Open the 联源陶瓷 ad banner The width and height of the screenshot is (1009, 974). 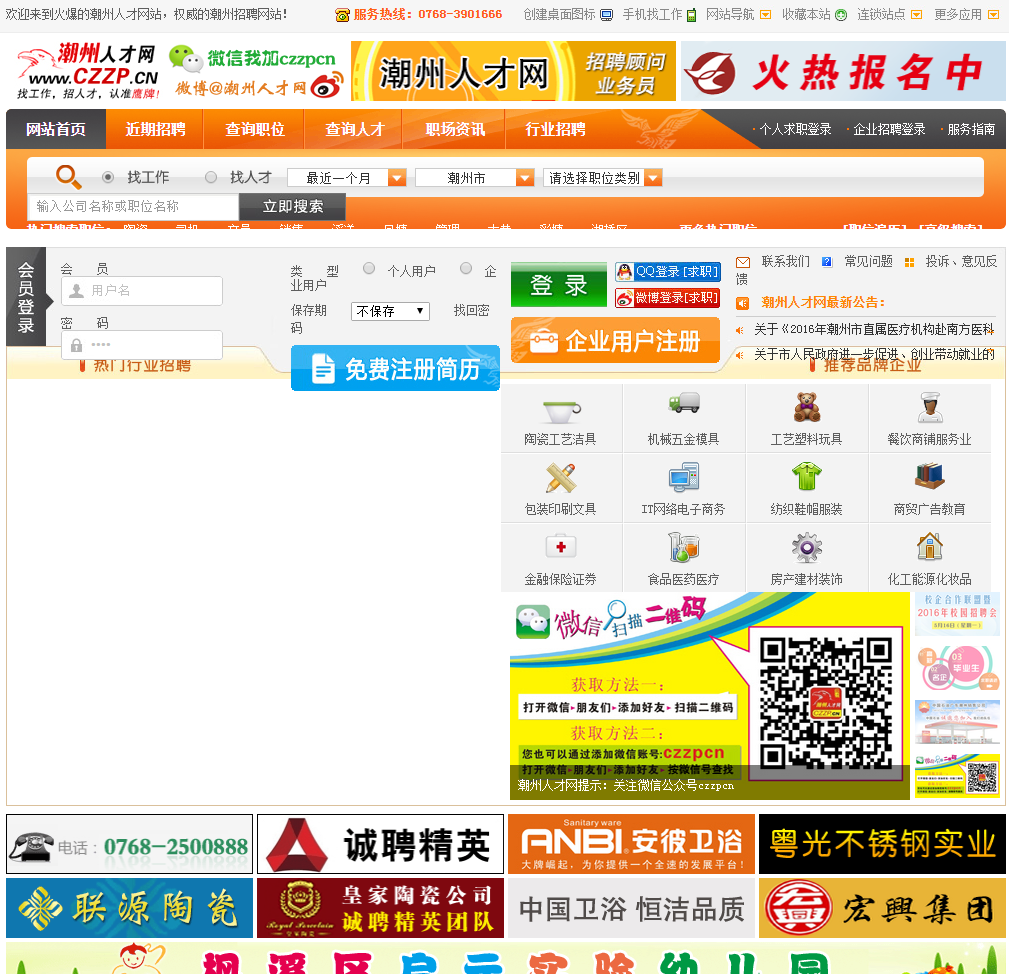pyautogui.click(x=129, y=908)
